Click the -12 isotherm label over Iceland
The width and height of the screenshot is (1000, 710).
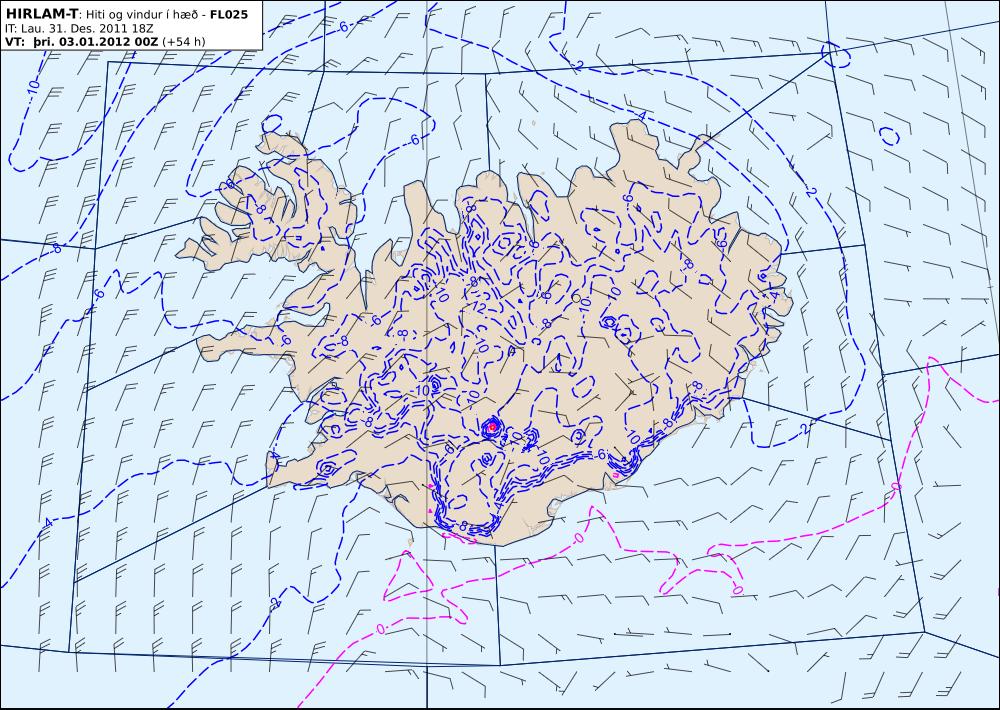pos(478,307)
